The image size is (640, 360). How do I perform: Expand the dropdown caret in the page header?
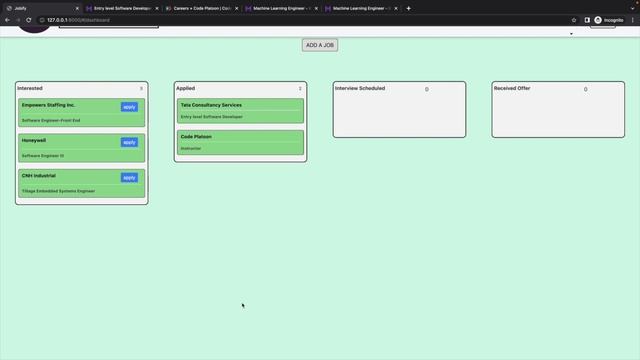(571, 34)
